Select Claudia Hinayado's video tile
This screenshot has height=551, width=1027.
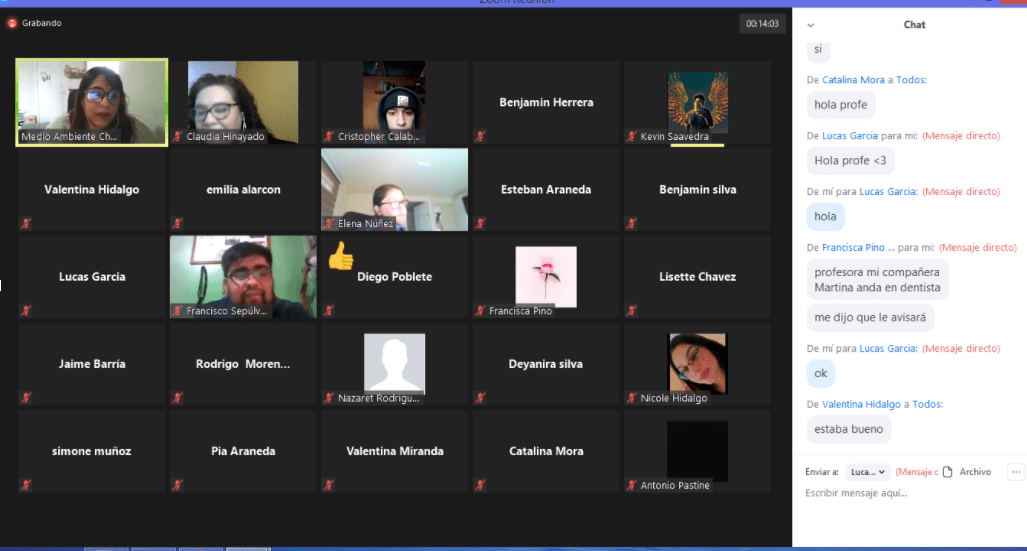[243, 102]
